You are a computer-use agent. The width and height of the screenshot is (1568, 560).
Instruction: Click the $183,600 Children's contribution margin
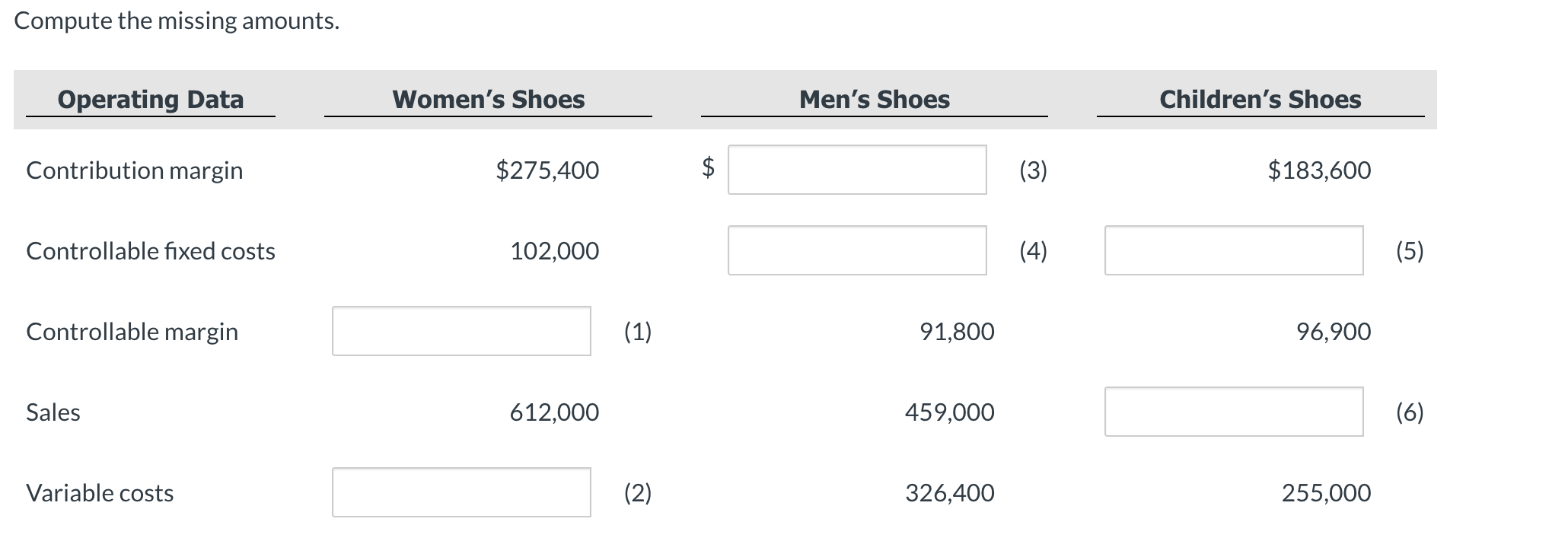click(1319, 170)
